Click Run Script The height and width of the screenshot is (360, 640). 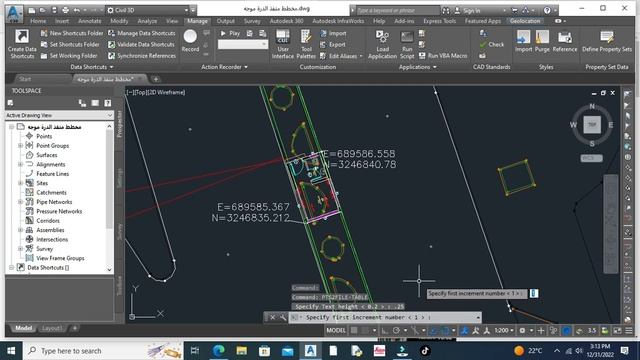pos(407,44)
